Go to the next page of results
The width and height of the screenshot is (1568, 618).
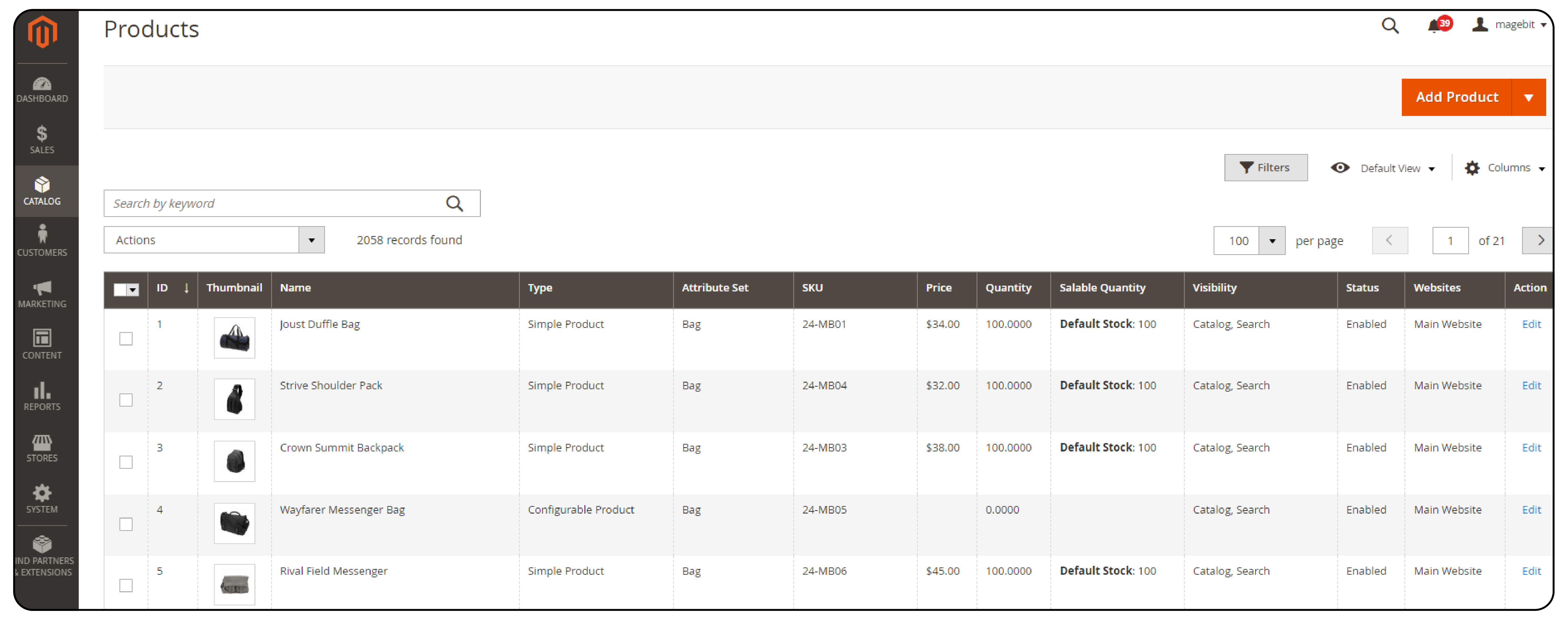1538,240
